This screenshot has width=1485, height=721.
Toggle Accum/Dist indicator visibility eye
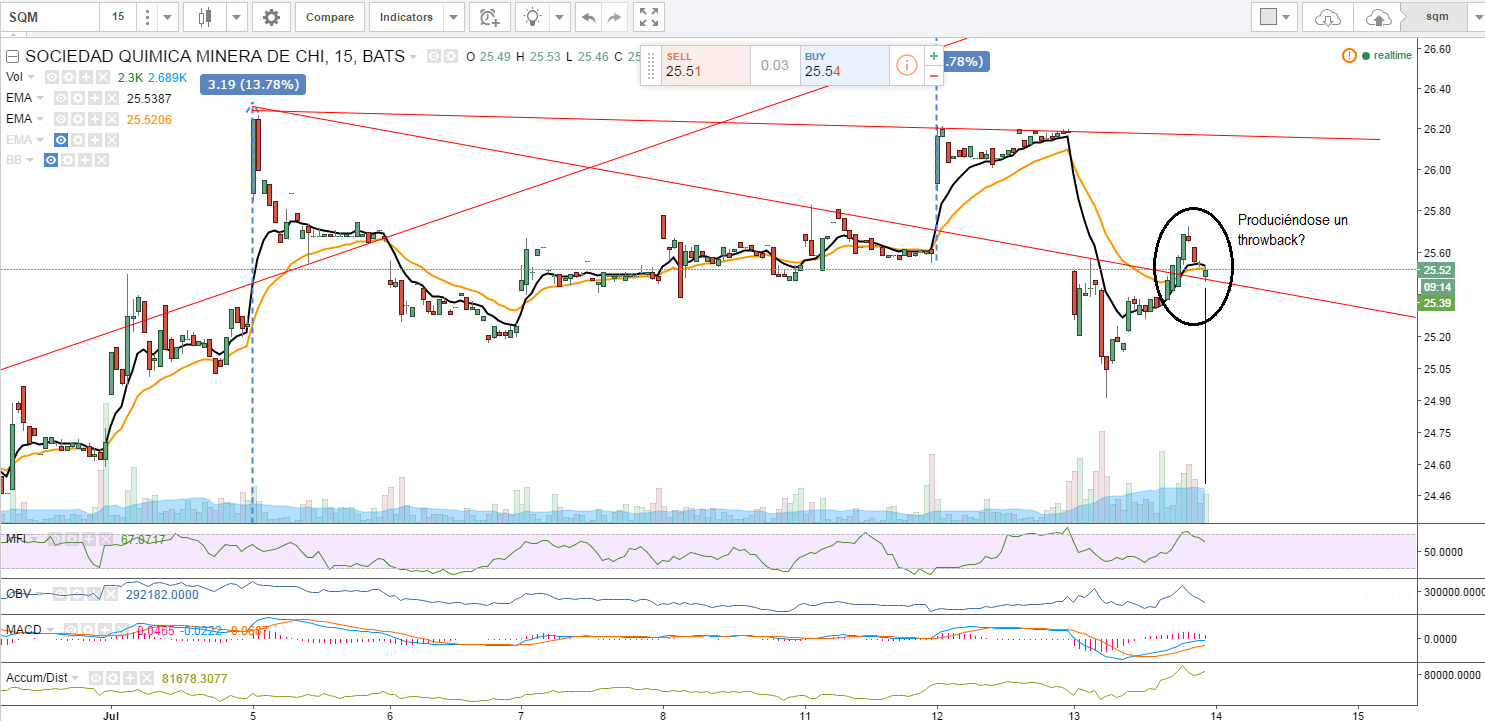(96, 678)
